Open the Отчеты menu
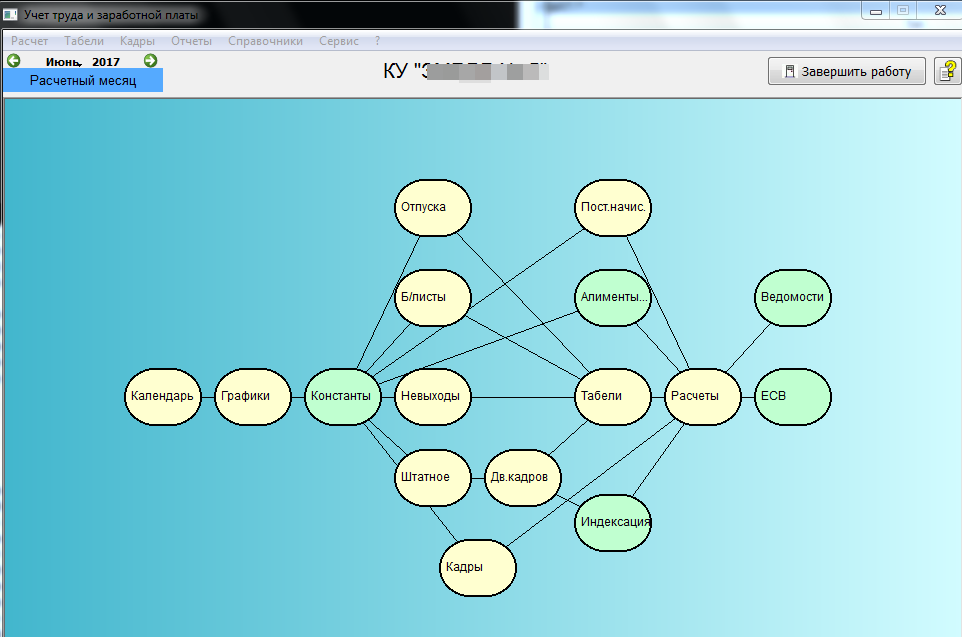962x637 pixels. 191,41
